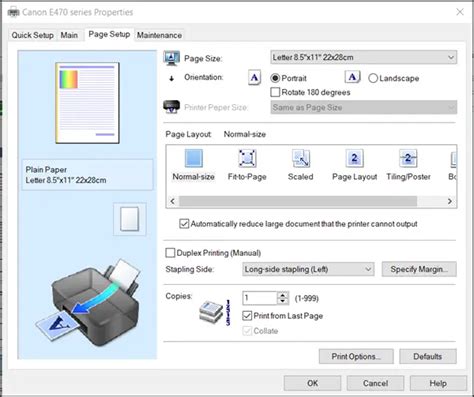Select Portrait orientation radio button
Viewport: 474px width, 397px height.
275,78
